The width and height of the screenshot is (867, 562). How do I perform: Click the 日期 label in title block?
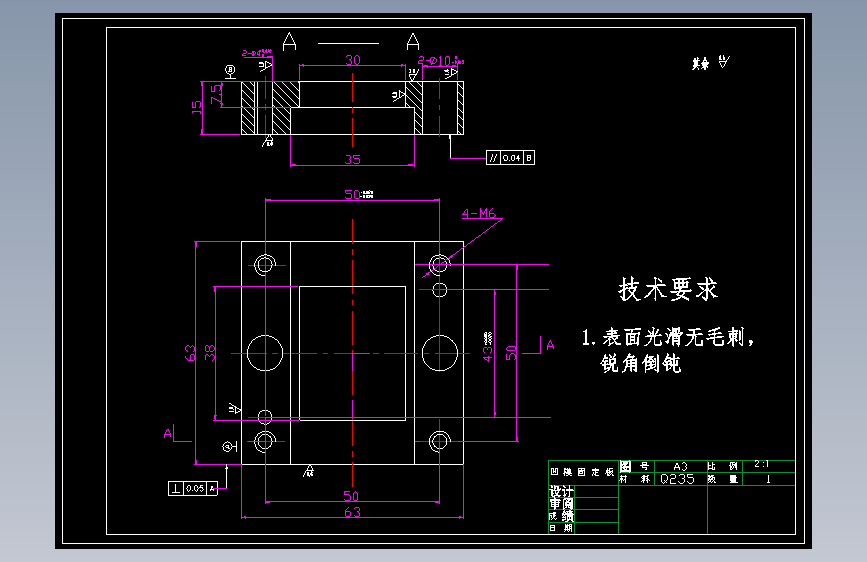point(561,528)
